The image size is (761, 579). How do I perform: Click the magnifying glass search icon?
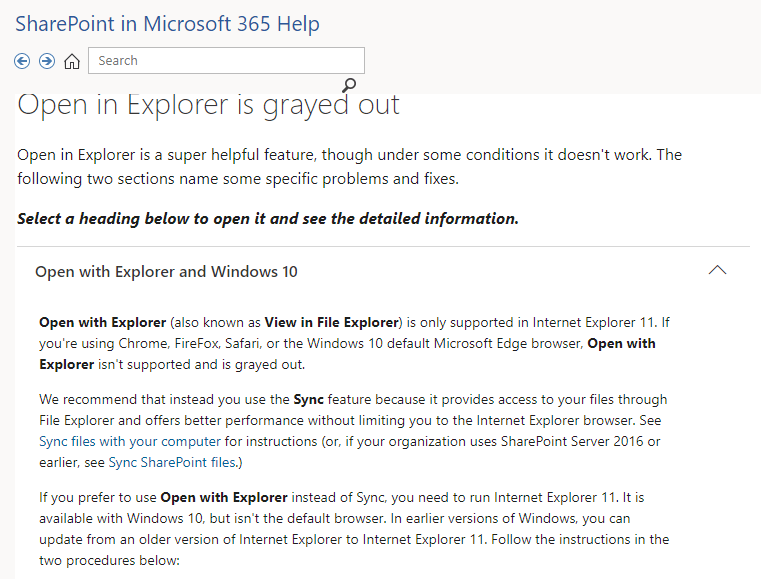(x=349, y=85)
